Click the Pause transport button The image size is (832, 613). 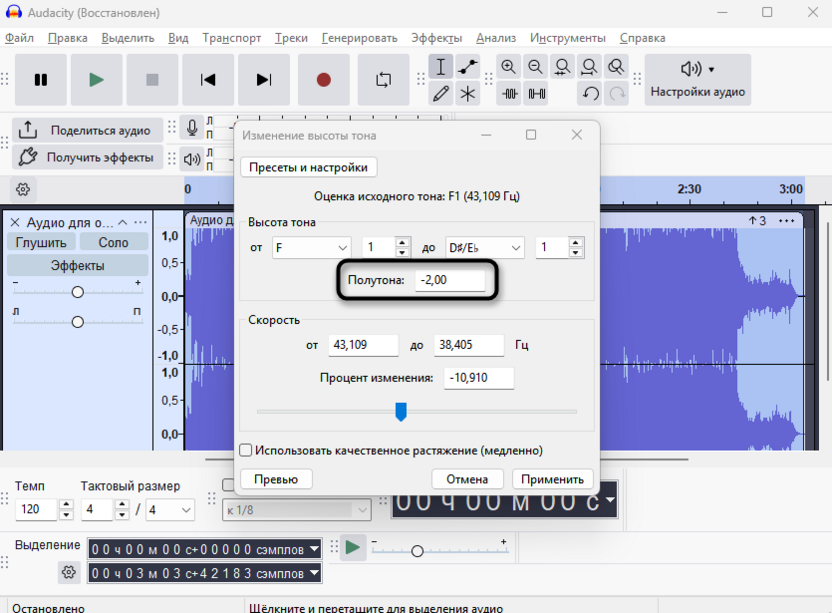pos(41,80)
